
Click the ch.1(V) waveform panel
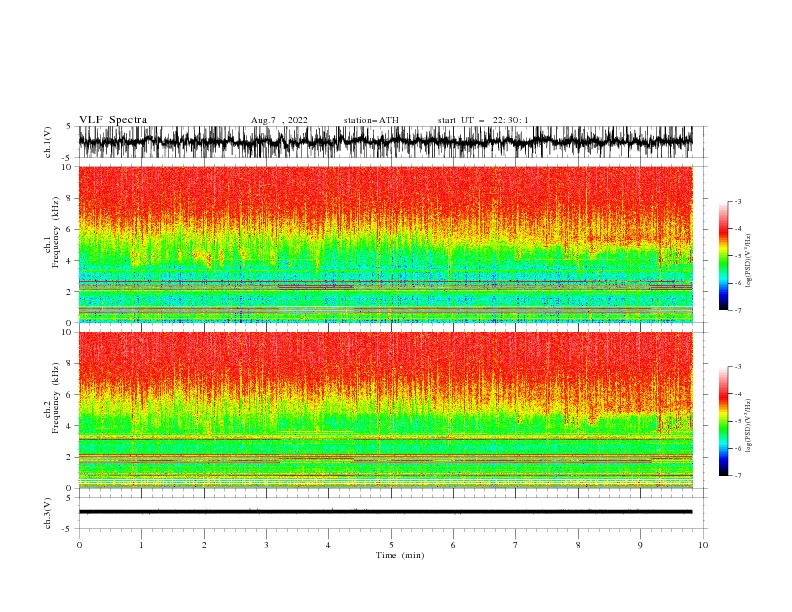click(x=392, y=142)
